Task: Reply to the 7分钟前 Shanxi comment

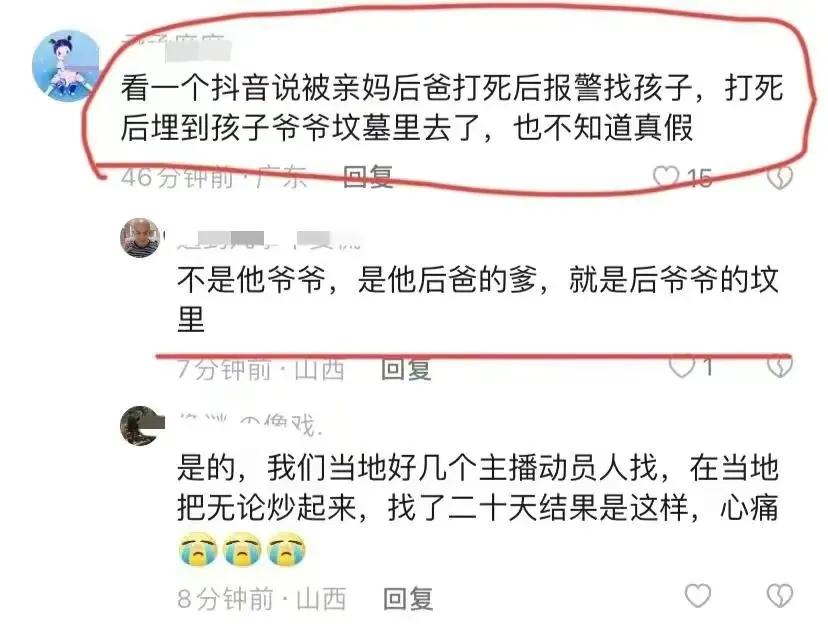Action: (406, 369)
